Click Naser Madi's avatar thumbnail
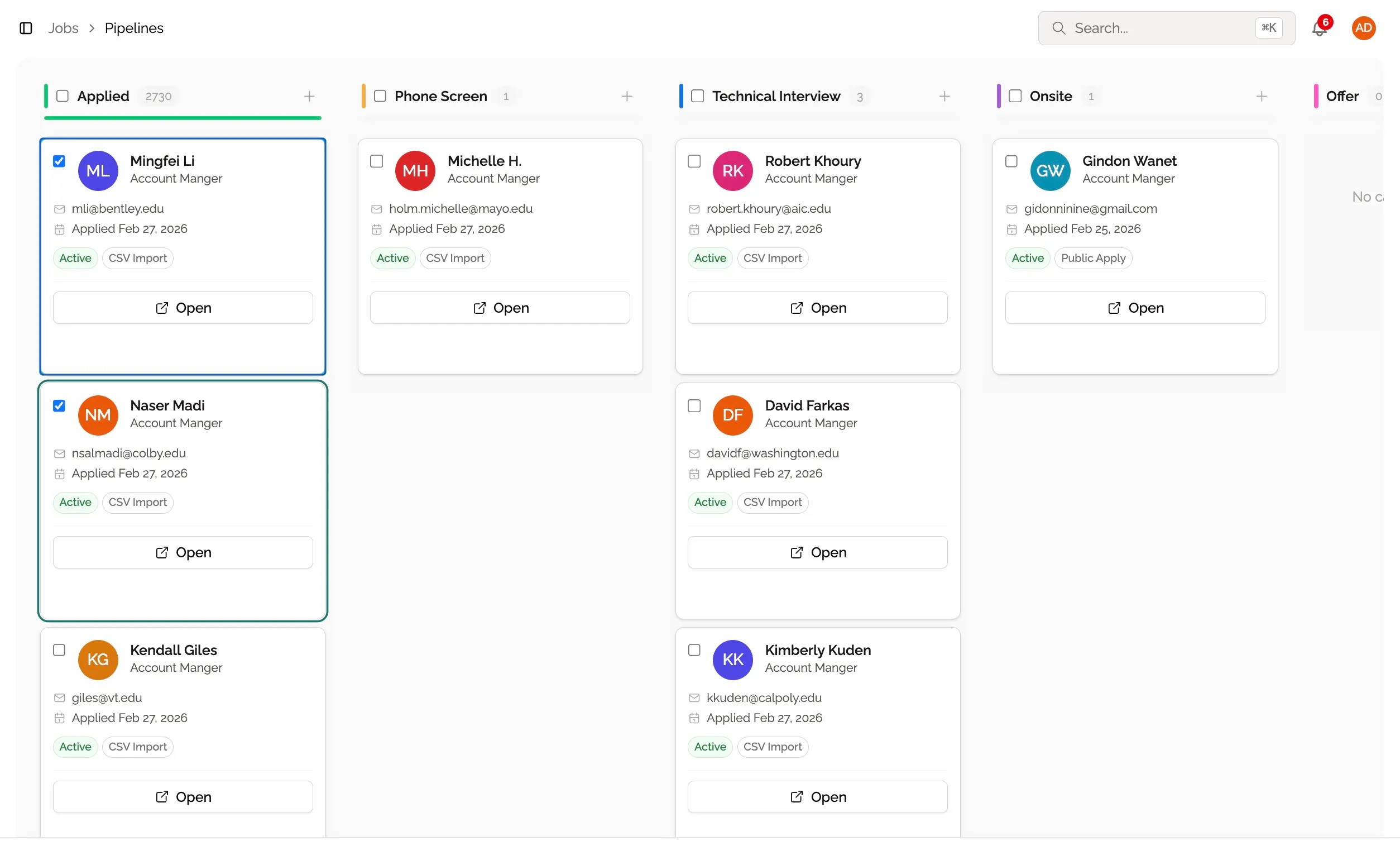1400x841 pixels. pos(98,415)
